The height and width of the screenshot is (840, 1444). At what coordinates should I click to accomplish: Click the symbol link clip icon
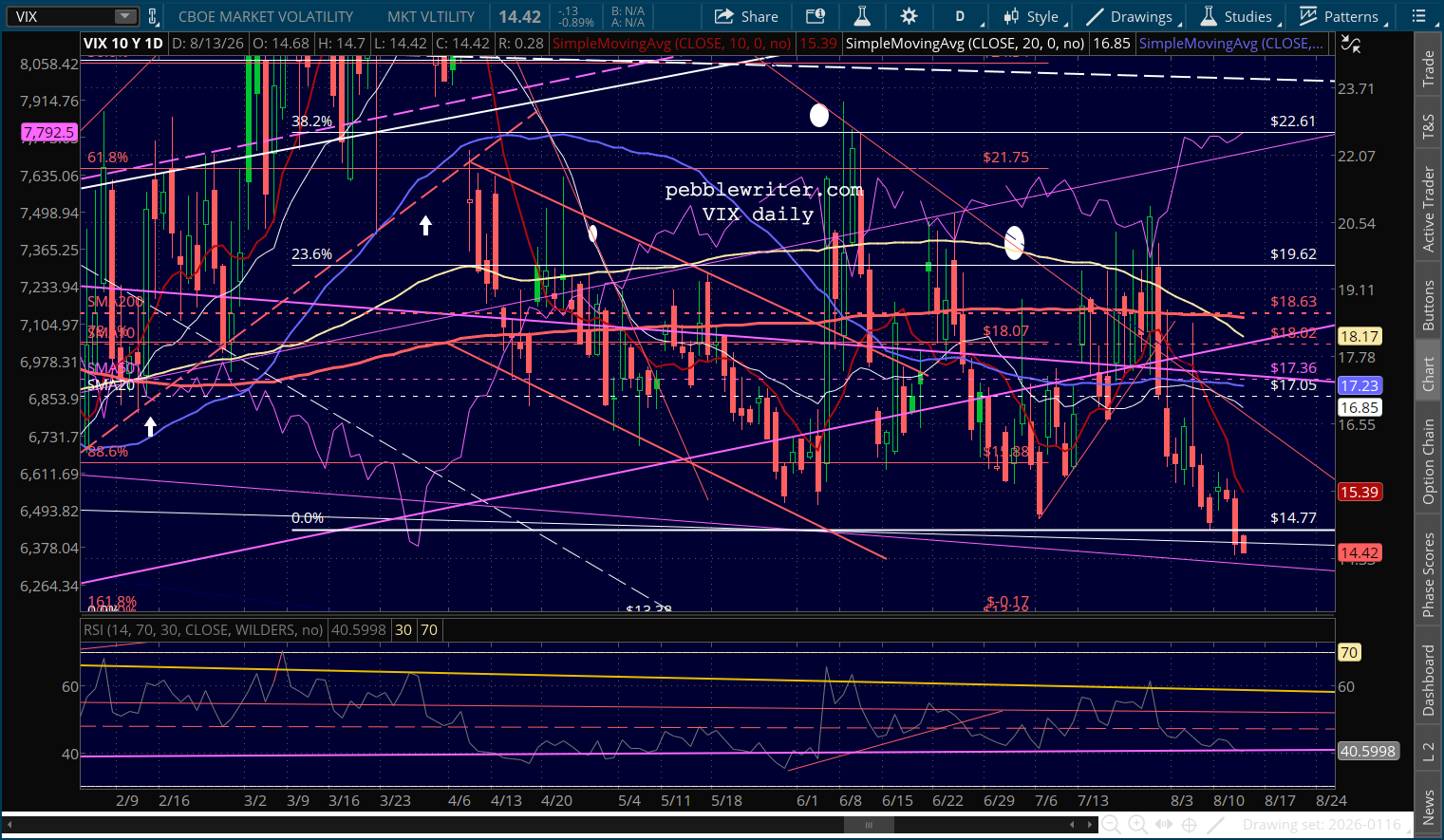coord(153,16)
